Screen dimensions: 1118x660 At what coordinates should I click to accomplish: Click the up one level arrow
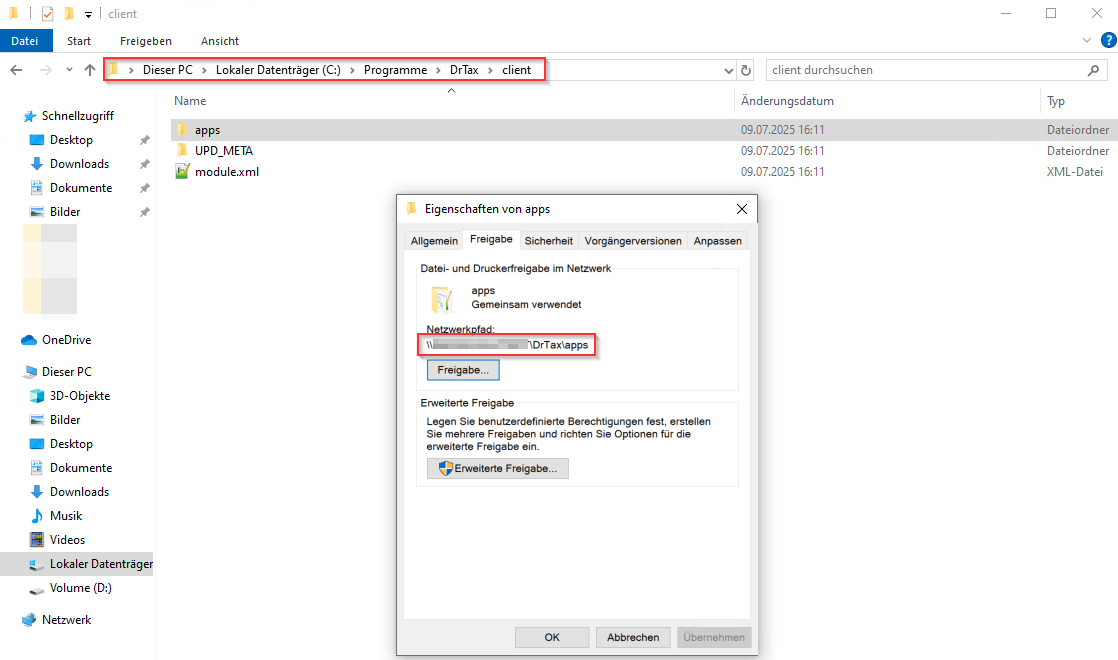point(90,70)
